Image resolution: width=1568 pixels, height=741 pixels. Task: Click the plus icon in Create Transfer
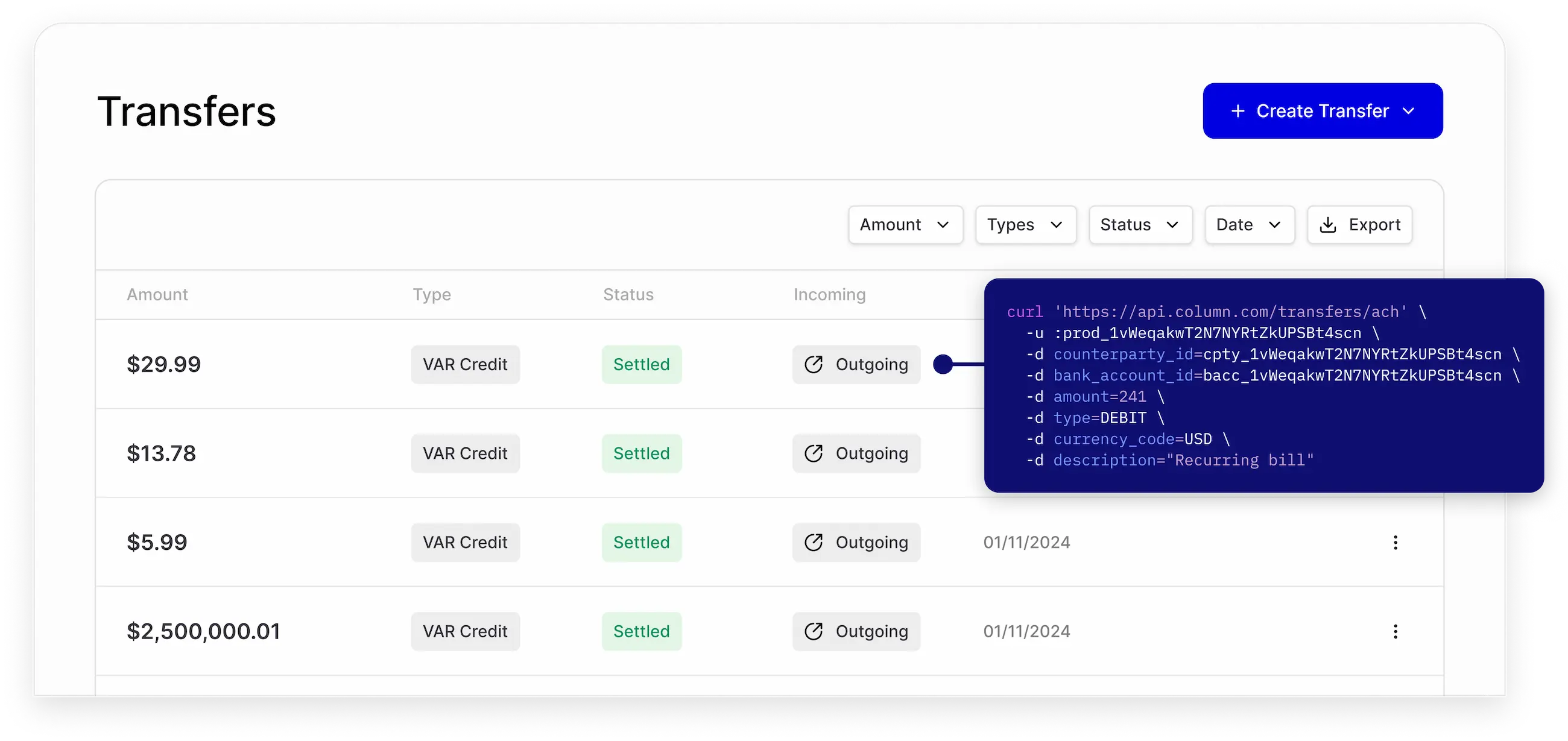(x=1239, y=111)
